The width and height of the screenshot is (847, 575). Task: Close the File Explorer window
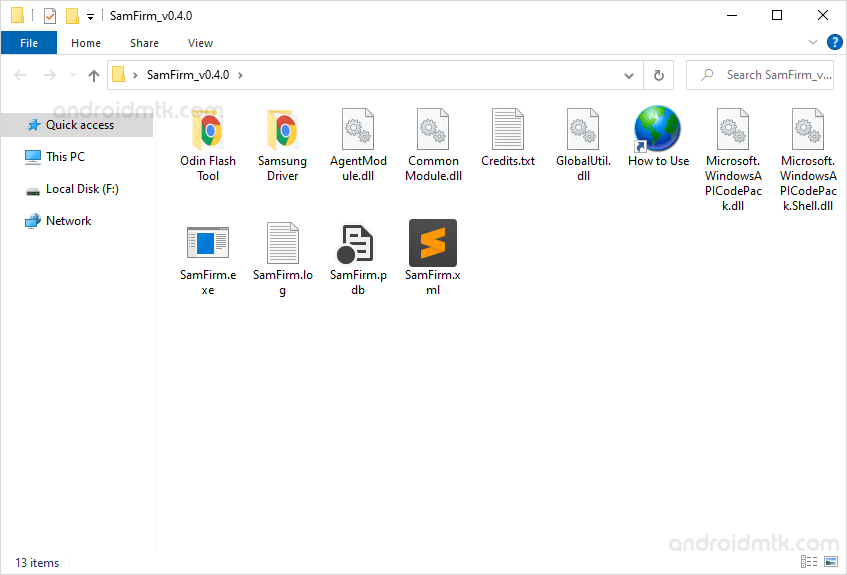[x=823, y=15]
